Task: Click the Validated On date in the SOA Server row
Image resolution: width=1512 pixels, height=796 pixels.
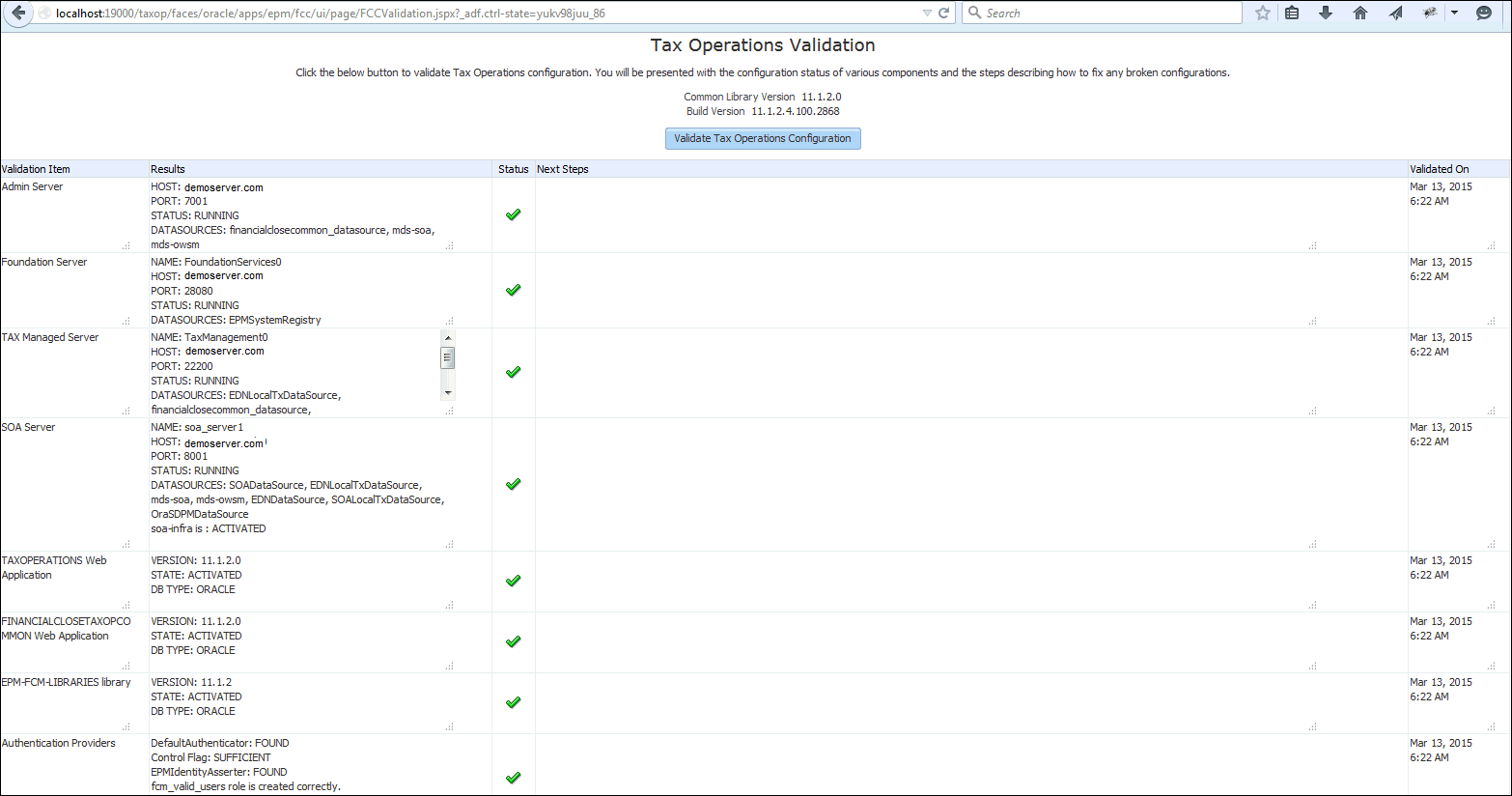Action: (x=1441, y=435)
